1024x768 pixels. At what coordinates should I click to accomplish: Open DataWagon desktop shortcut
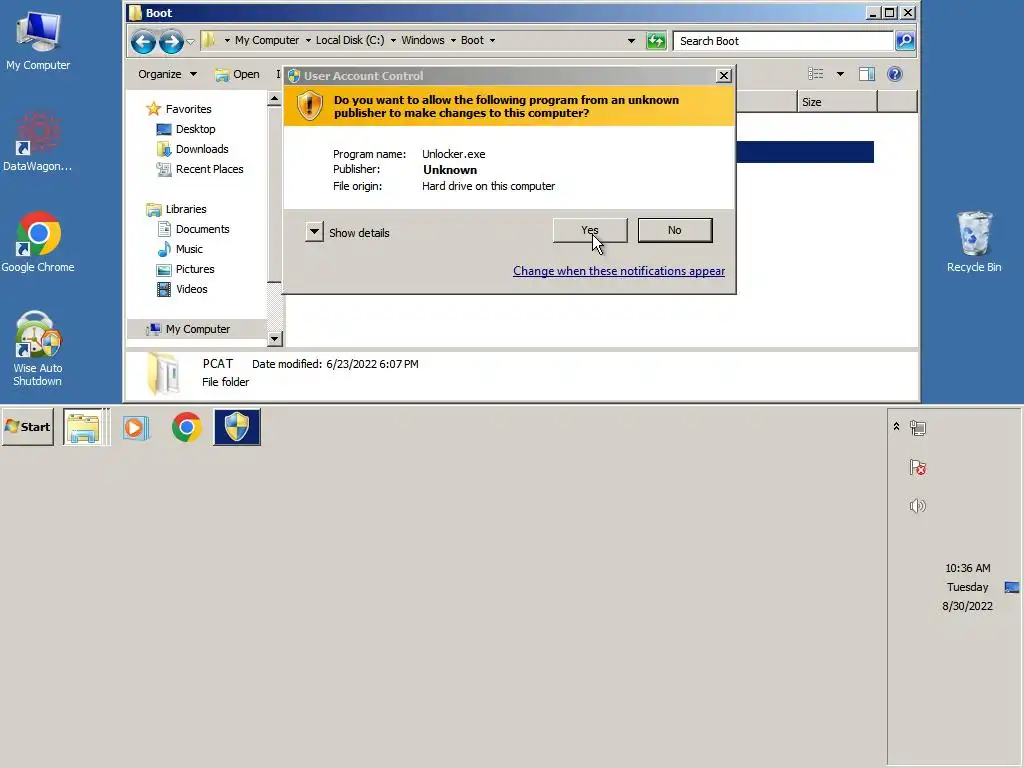coord(37,142)
